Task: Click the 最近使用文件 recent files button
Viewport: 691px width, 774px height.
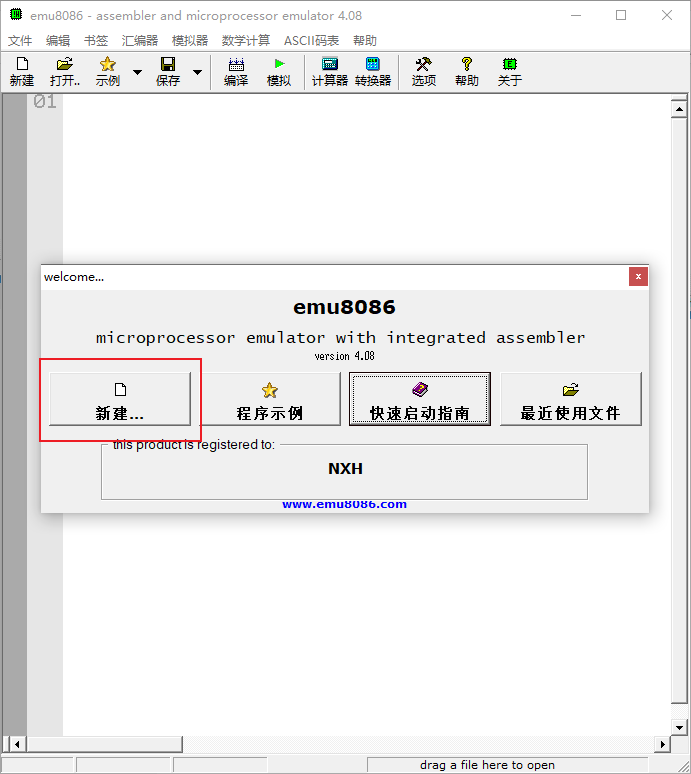Action: 571,399
